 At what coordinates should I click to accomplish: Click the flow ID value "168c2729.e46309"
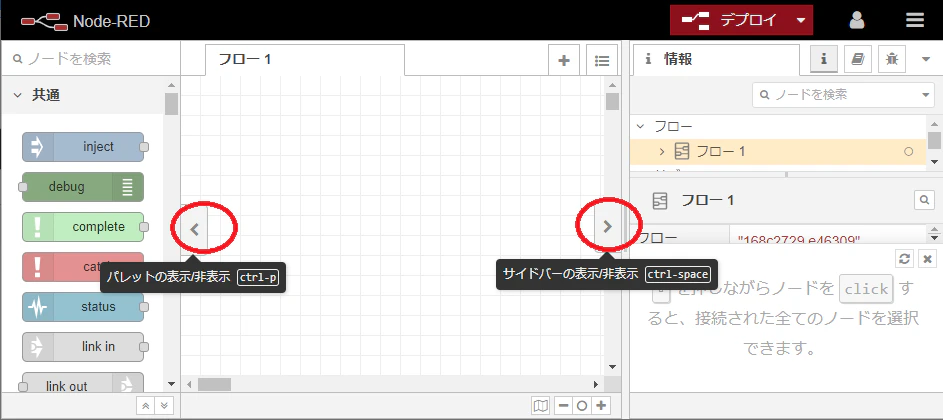[x=799, y=240]
